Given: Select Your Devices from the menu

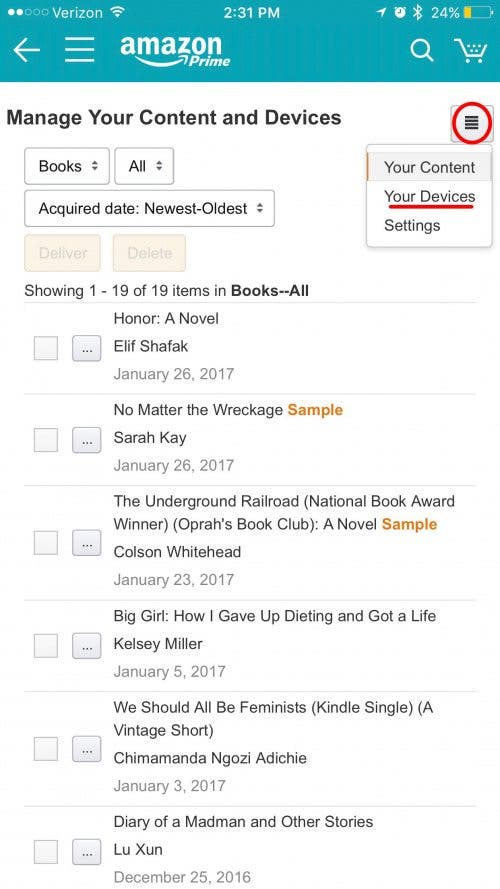Looking at the screenshot, I should tap(430, 197).
